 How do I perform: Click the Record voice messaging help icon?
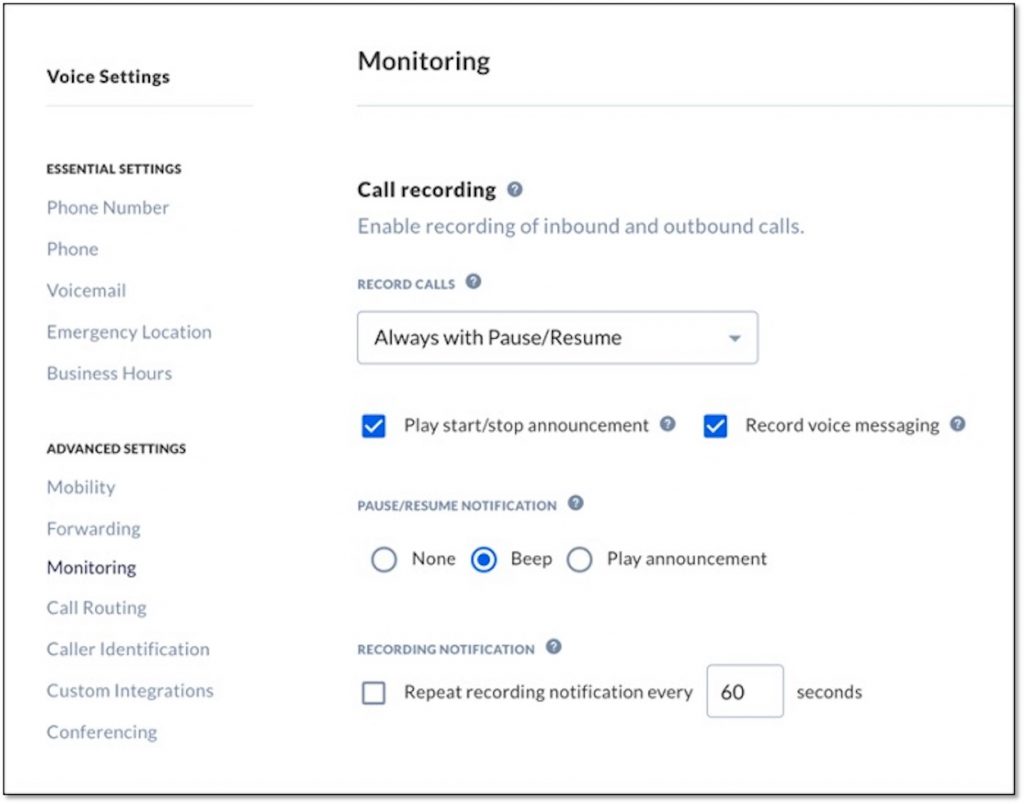[956, 424]
